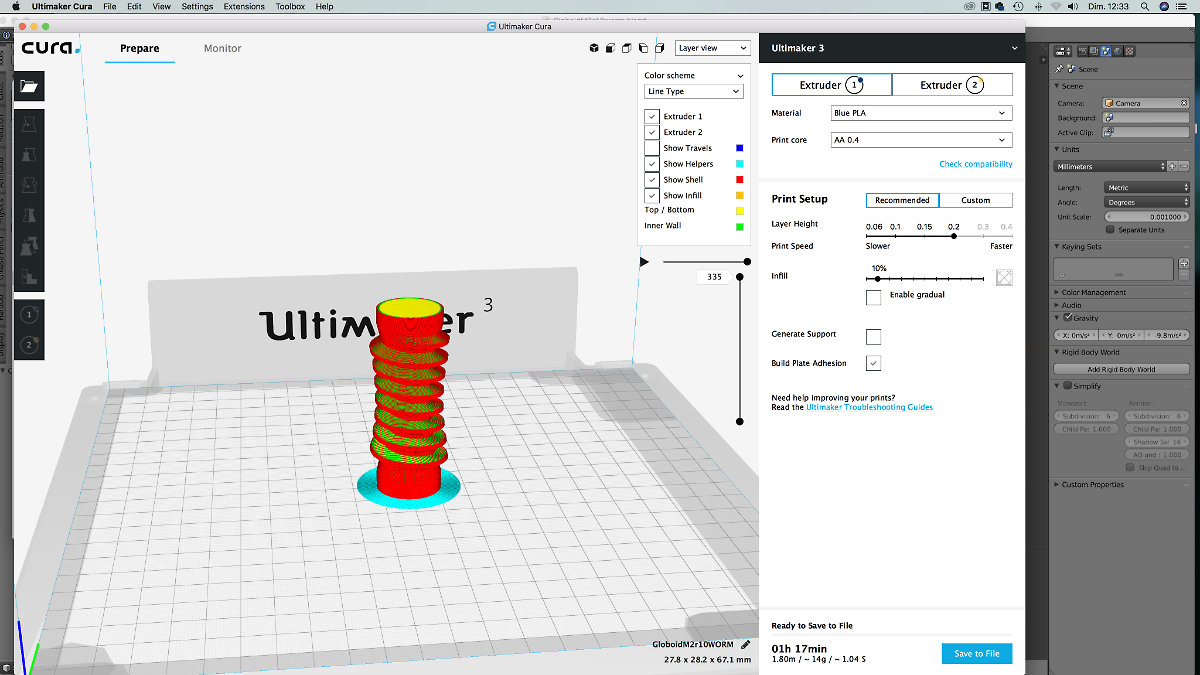Select the Per Model Settings tool
Viewport: 1200px width, 675px height.
[29, 246]
